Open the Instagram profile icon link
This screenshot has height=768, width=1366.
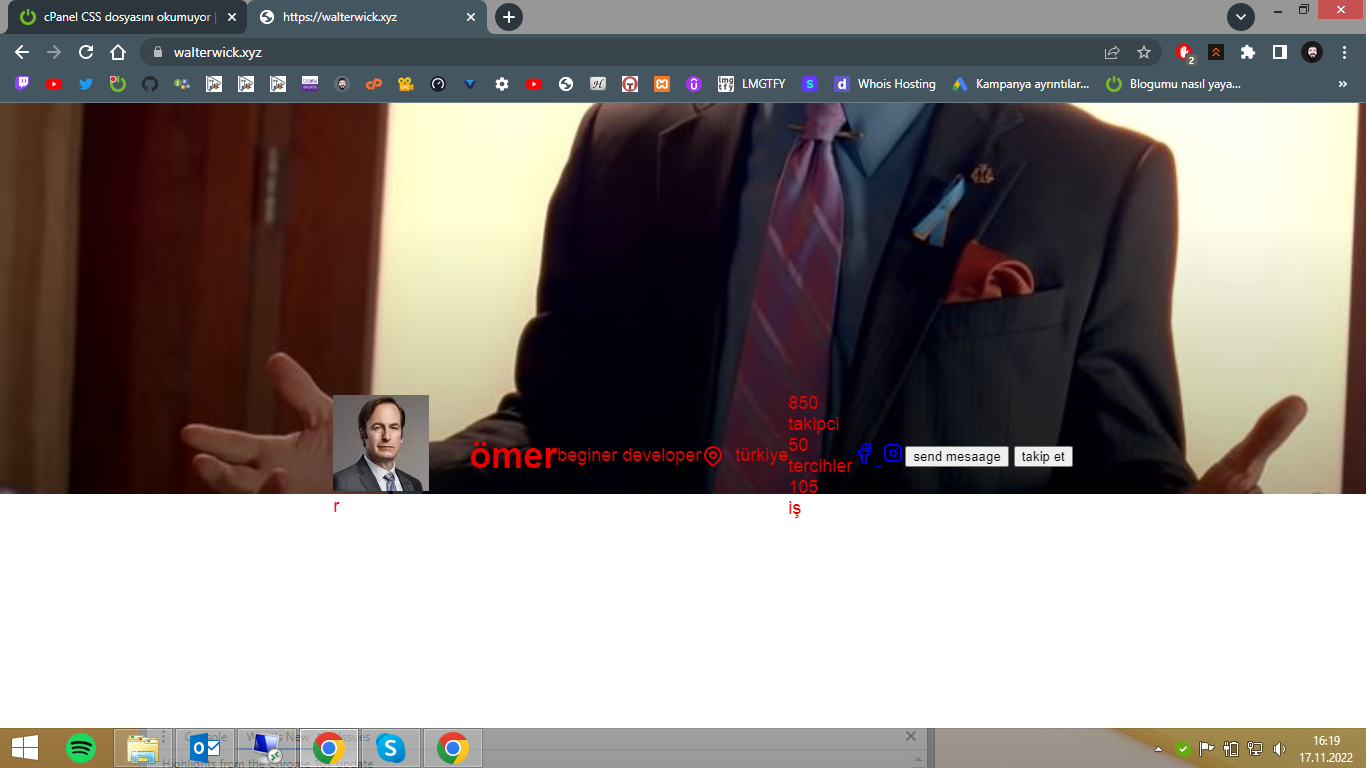[893, 453]
